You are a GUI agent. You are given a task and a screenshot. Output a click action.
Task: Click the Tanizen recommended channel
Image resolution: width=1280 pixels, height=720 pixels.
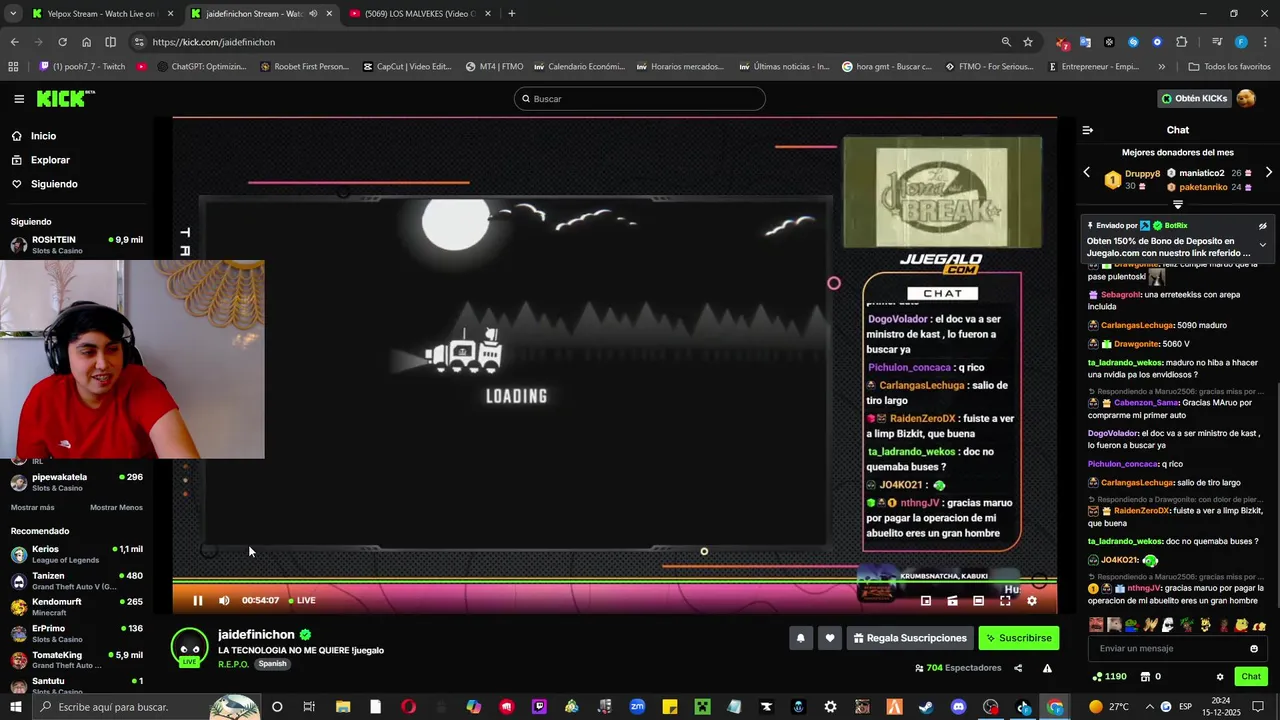point(77,581)
